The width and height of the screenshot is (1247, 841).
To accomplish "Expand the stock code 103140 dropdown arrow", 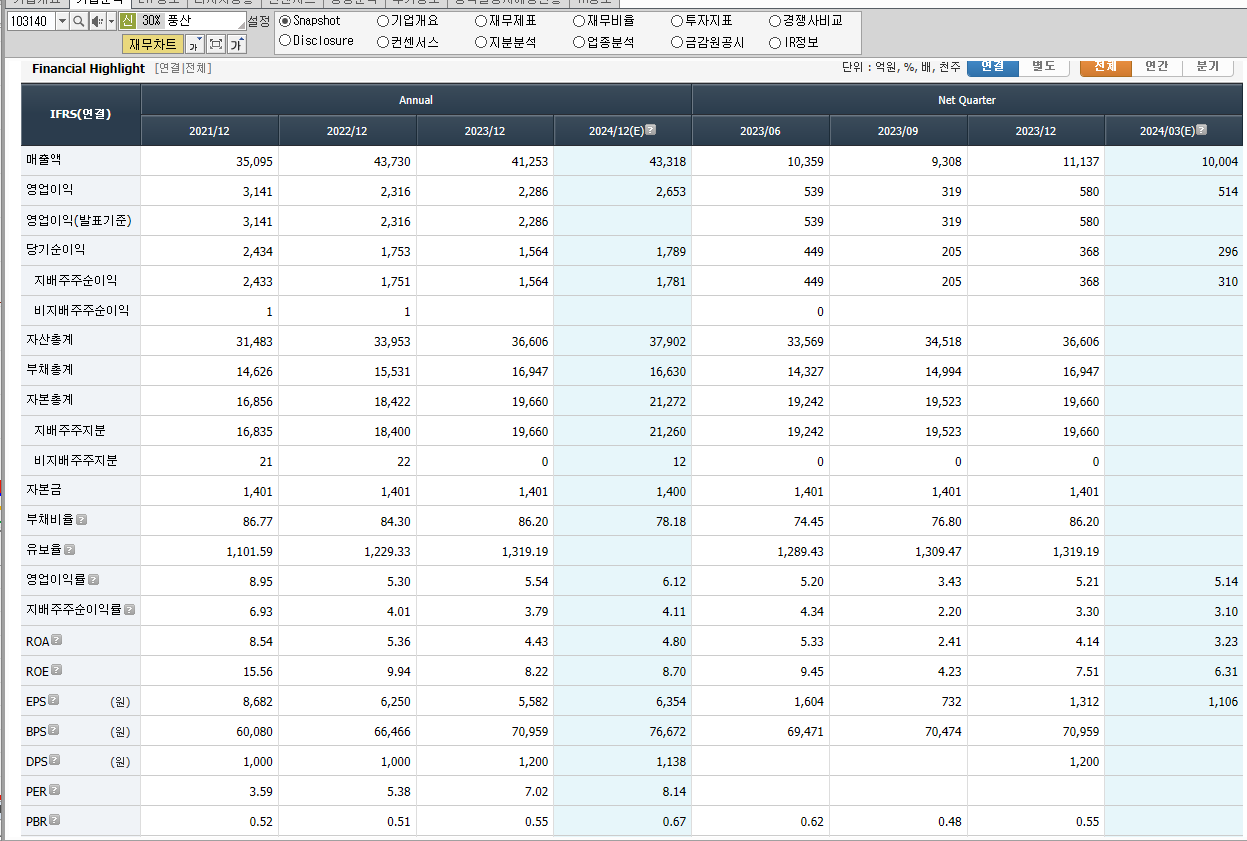I will click(x=62, y=21).
